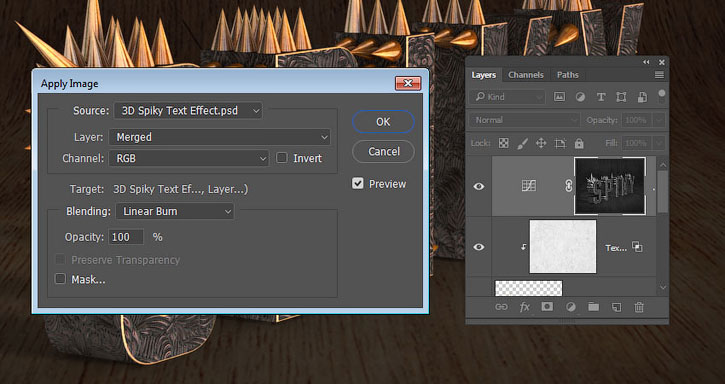Image resolution: width=725 pixels, height=384 pixels.
Task: Lock transparent pixels icon
Action: [504, 143]
